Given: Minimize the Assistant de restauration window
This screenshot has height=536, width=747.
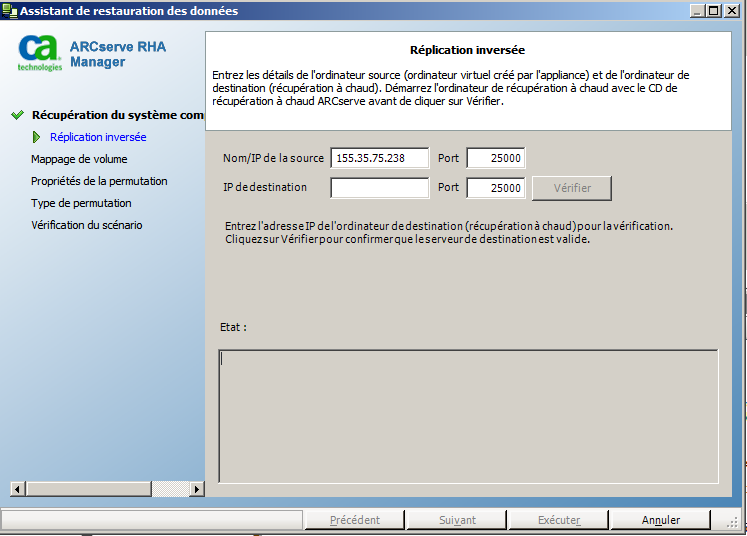Looking at the screenshot, I should pos(697,10).
